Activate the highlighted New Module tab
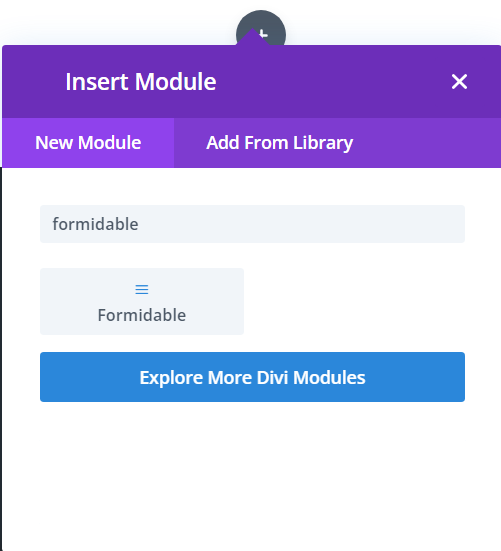Image resolution: width=501 pixels, height=551 pixels. click(x=88, y=143)
